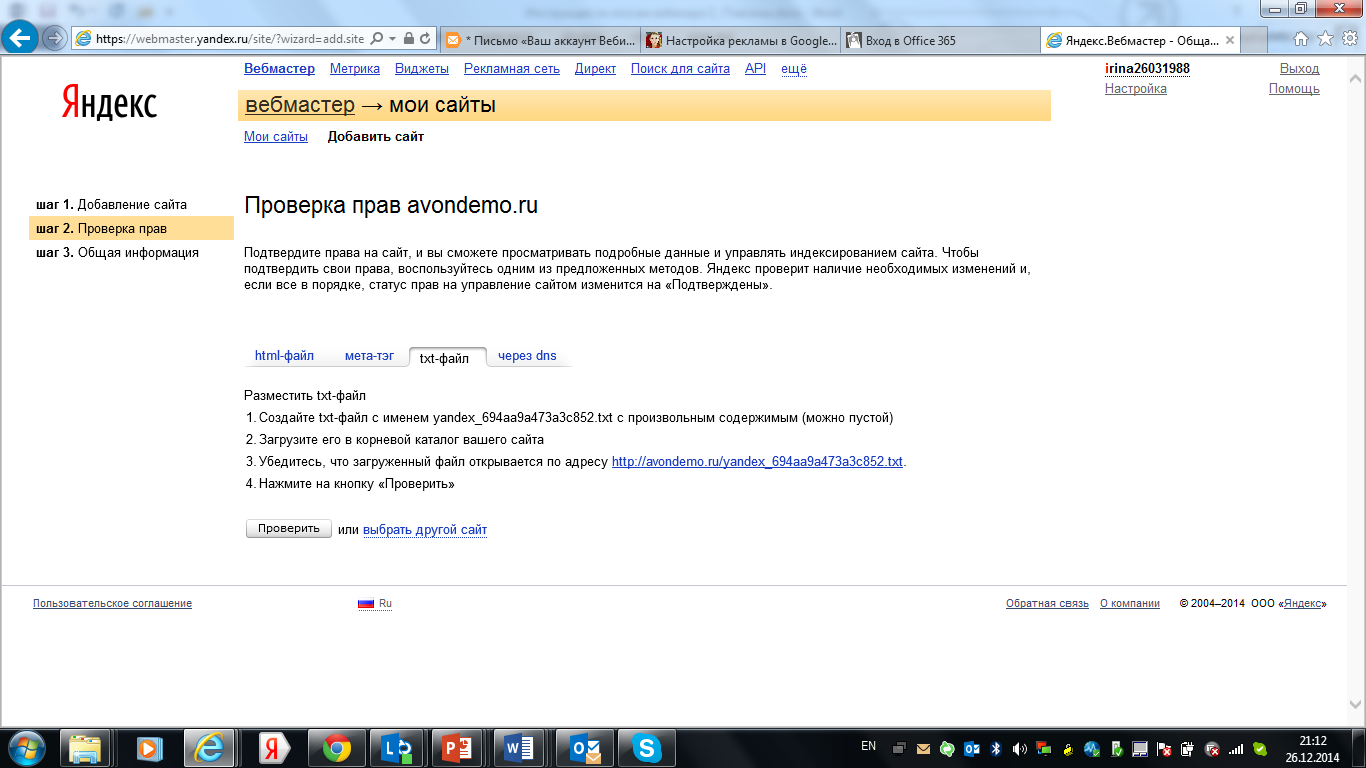Open Yandex browser from taskbar
The width and height of the screenshot is (1366, 768).
click(272, 748)
